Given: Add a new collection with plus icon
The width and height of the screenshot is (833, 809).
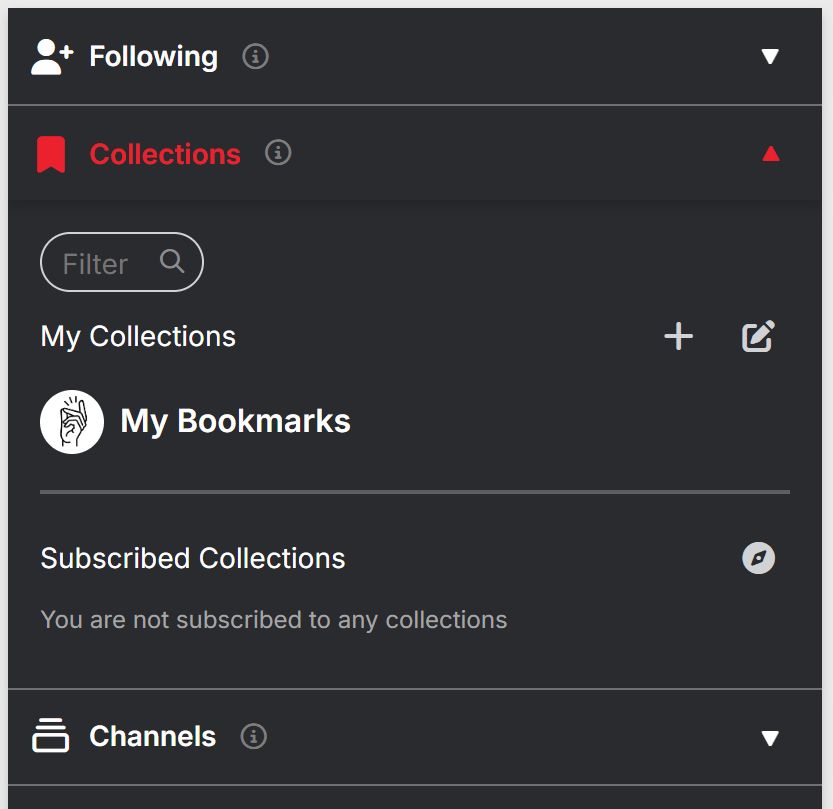Looking at the screenshot, I should tap(678, 337).
